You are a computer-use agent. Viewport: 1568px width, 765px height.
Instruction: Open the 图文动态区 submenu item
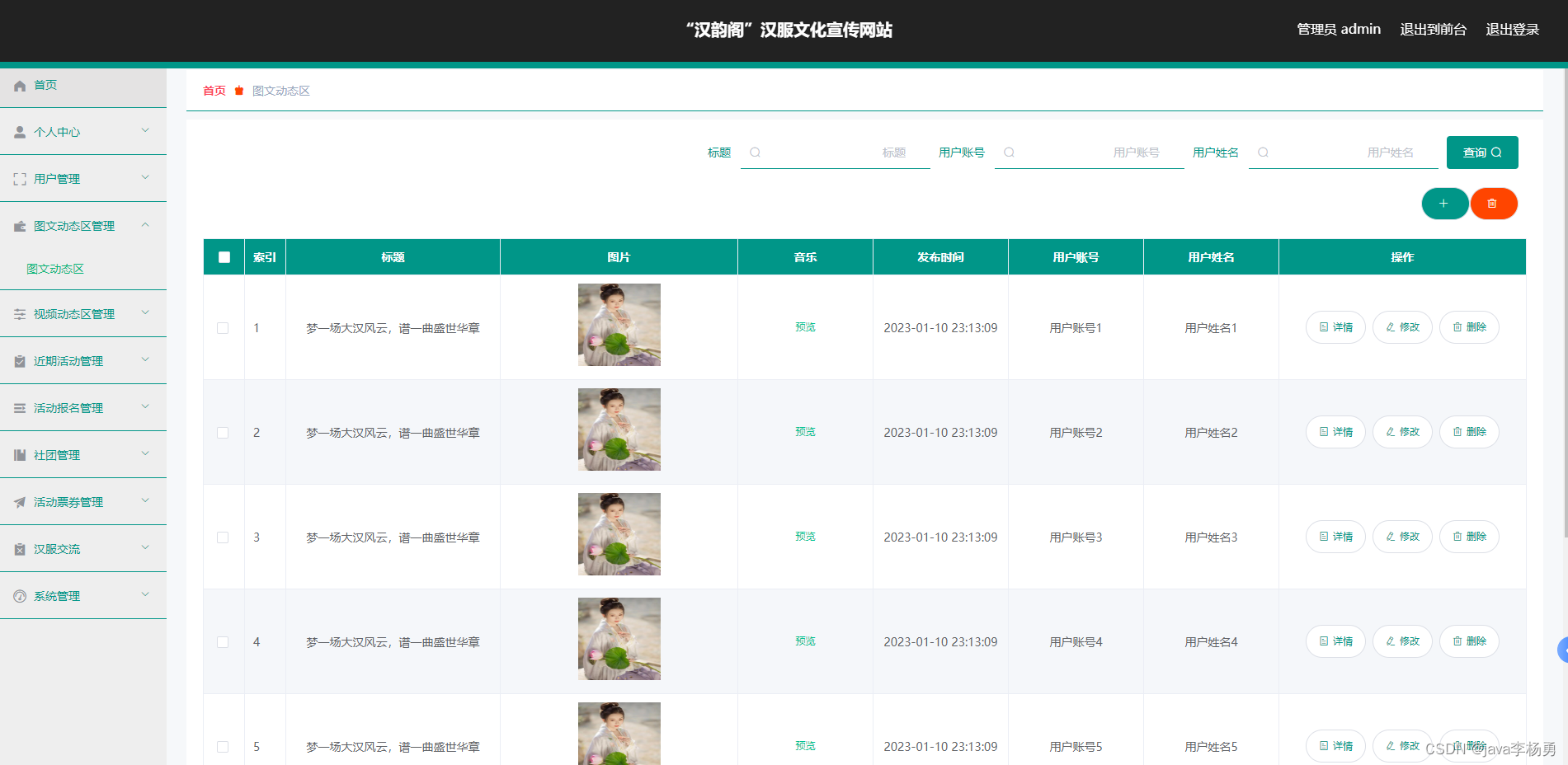click(x=55, y=269)
